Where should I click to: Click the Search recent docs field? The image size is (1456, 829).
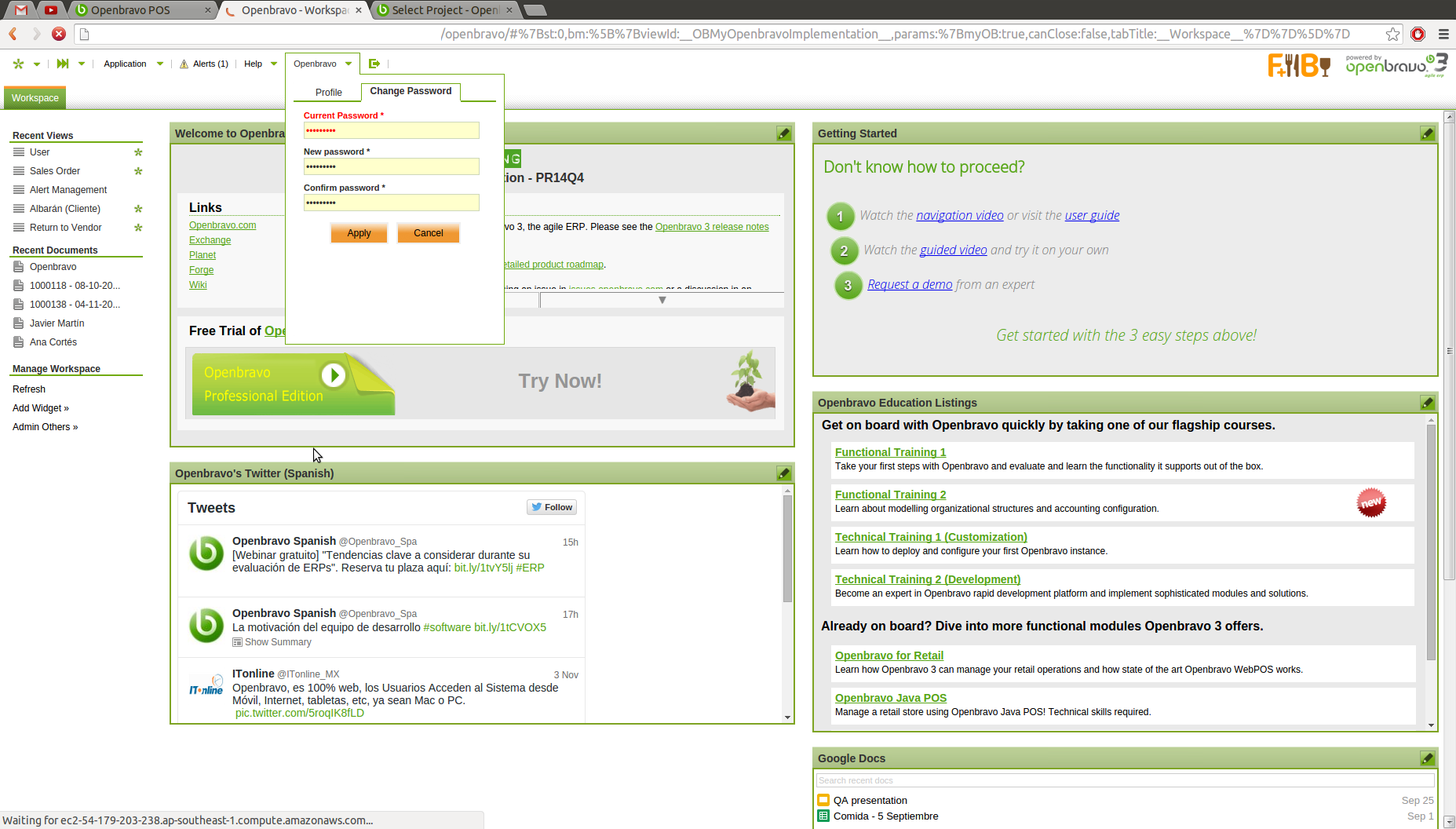[x=1125, y=780]
